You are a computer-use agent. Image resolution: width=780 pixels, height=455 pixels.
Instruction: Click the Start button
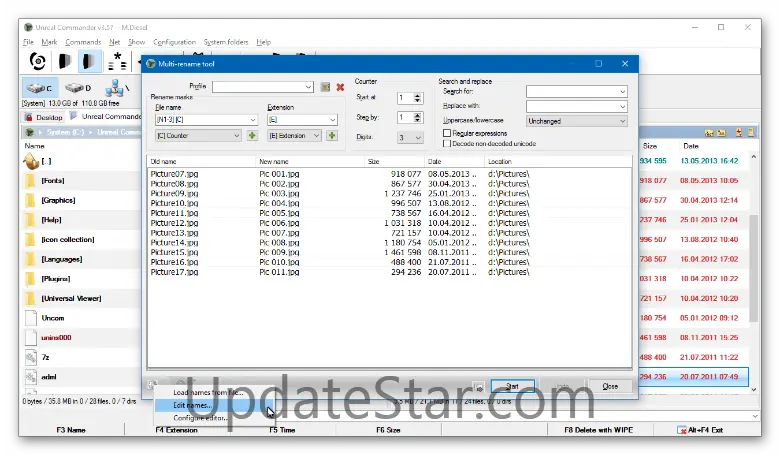point(512,386)
